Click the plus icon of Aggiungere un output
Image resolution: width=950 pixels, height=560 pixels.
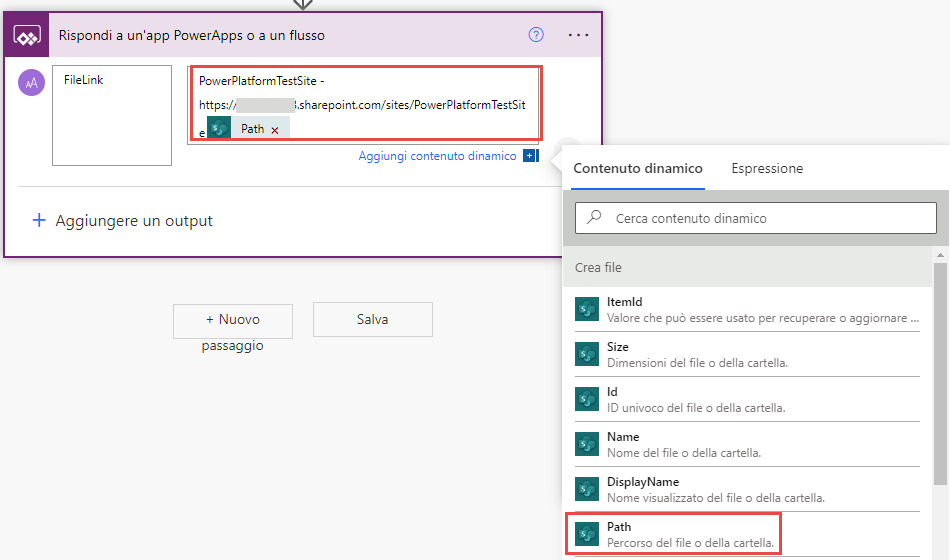(39, 220)
